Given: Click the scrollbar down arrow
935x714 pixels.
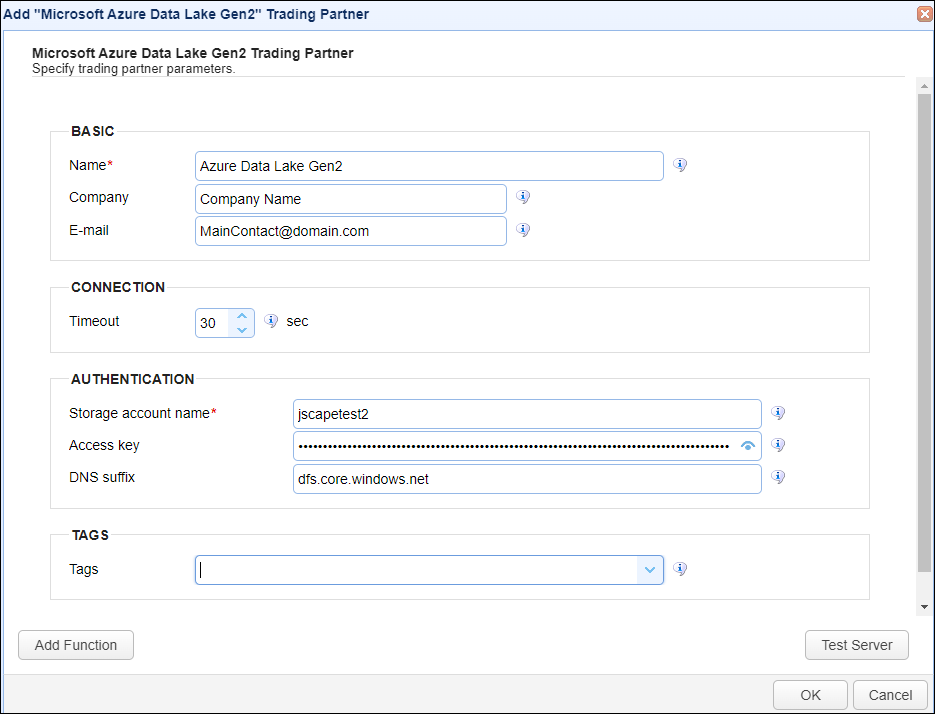Looking at the screenshot, I should click(x=924, y=607).
